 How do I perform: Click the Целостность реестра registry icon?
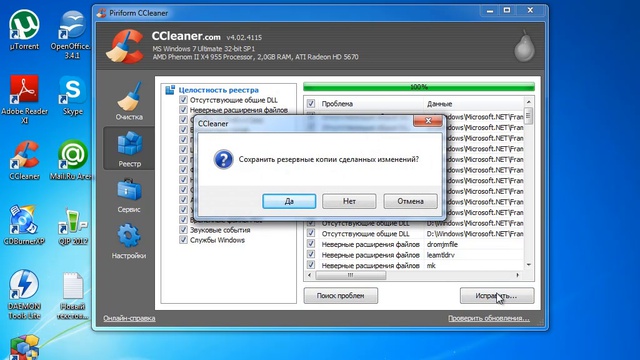(170, 90)
